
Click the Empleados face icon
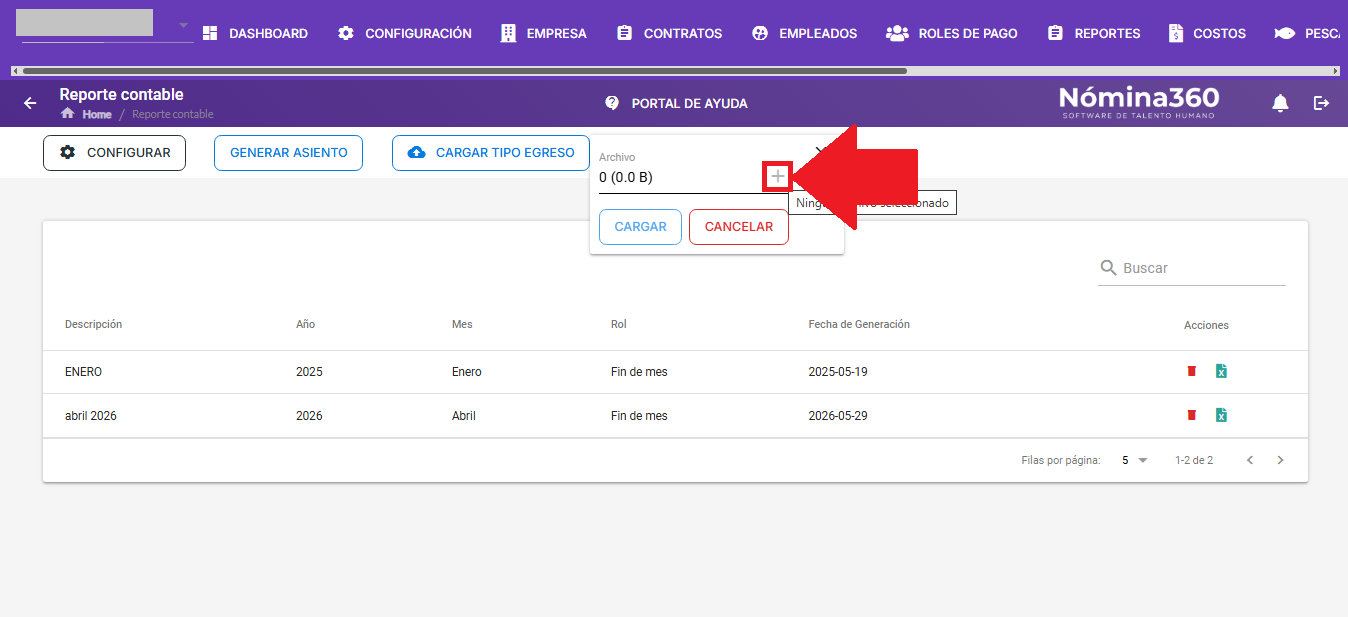760,33
